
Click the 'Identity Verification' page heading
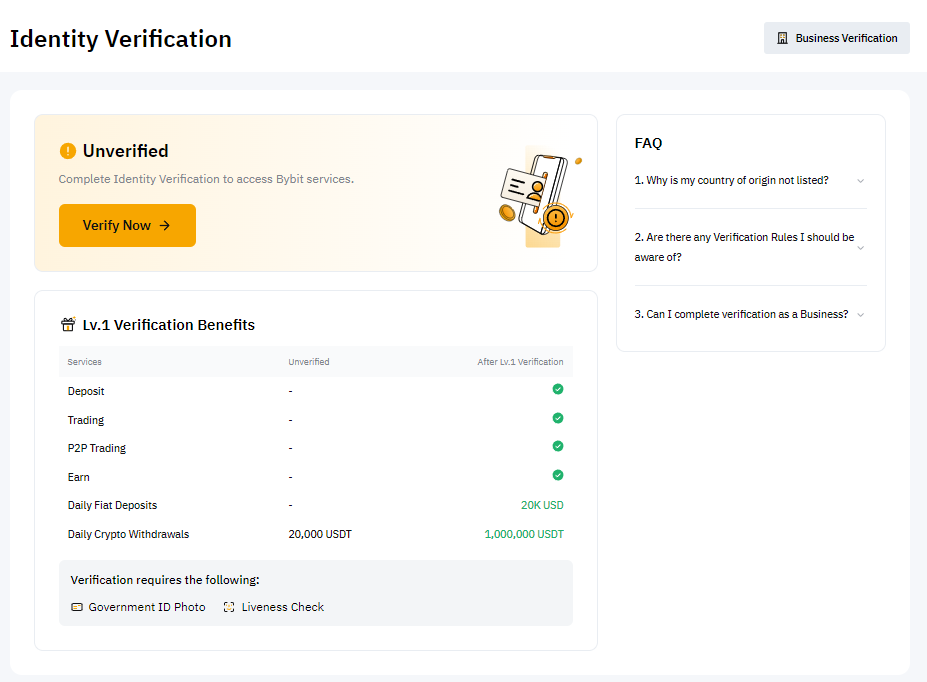point(121,40)
